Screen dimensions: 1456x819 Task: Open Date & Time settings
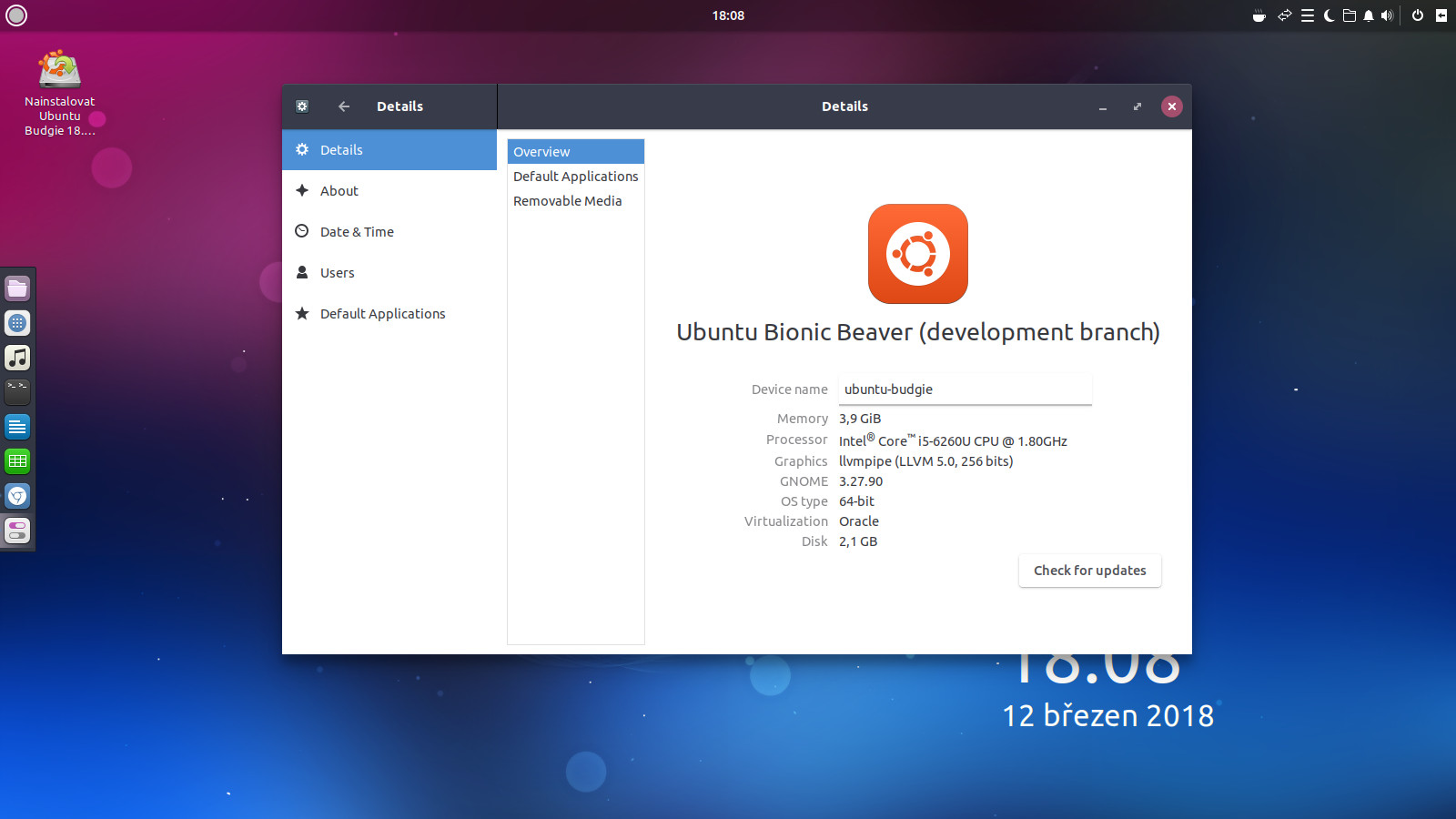click(389, 232)
